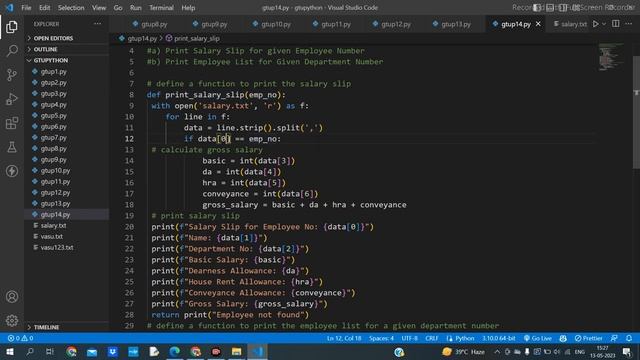Open vasu.txt in the explorer

52,236
